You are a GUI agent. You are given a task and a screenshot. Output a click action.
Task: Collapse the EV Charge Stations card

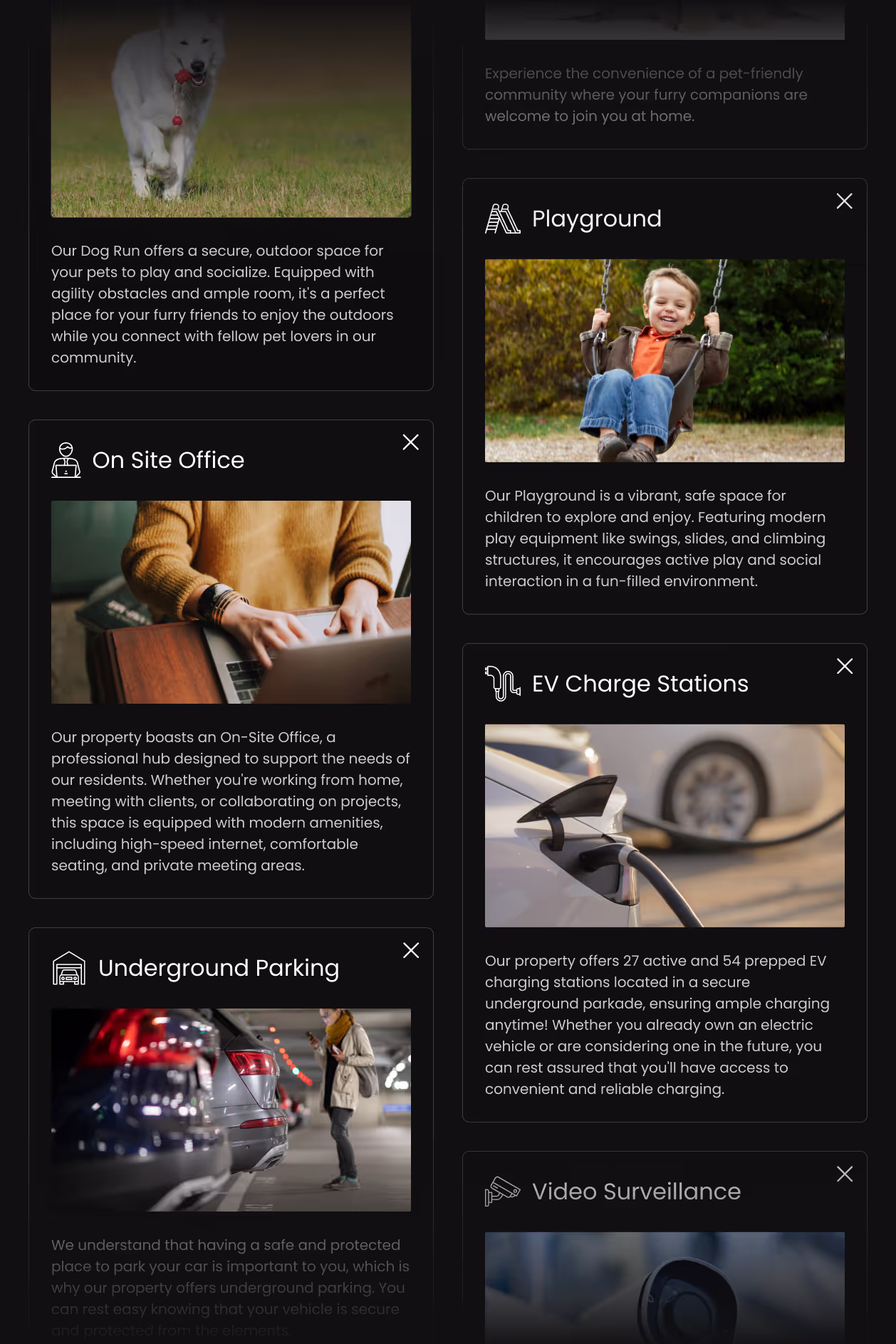pos(844,666)
